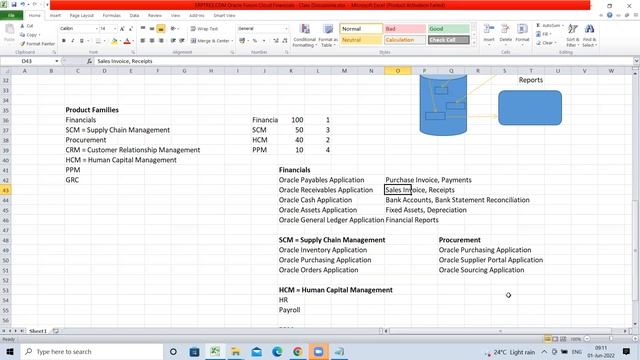Decrease decimal places
This screenshot has height=360, width=640.
point(284,41)
